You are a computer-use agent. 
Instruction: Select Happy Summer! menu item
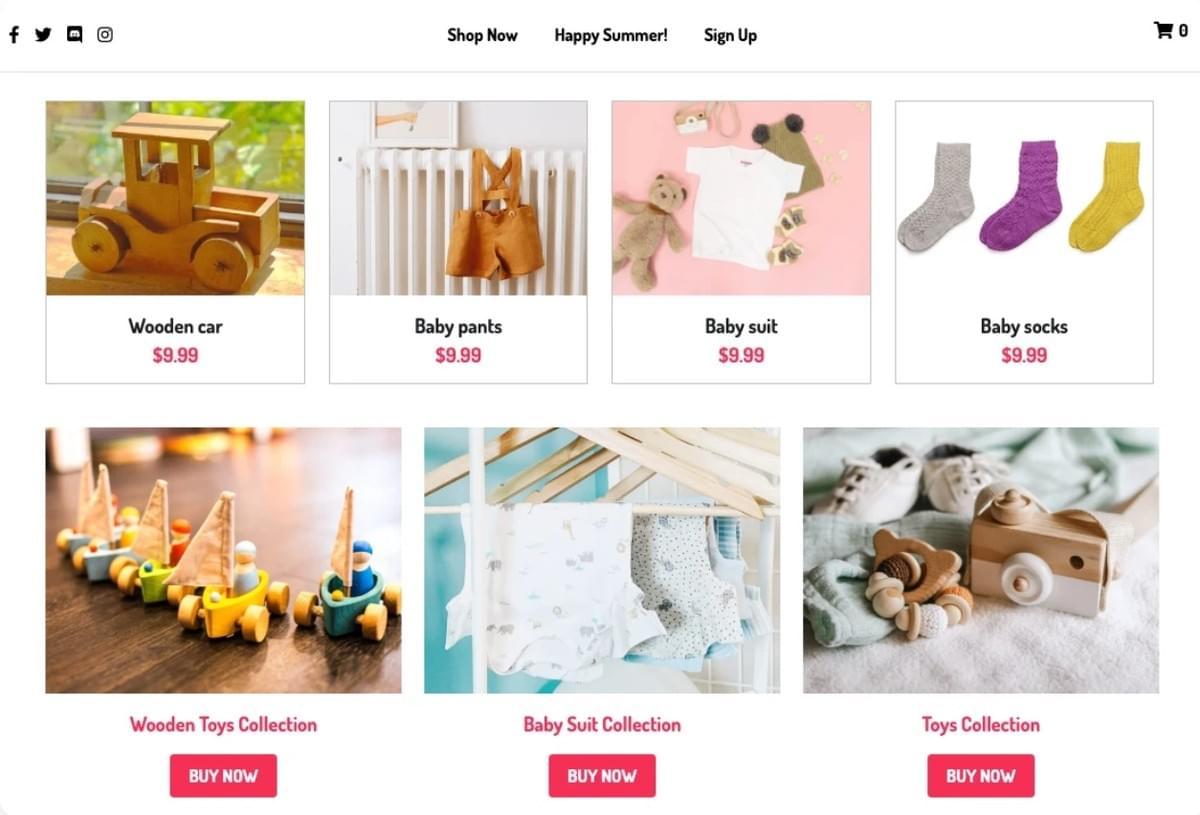(611, 35)
